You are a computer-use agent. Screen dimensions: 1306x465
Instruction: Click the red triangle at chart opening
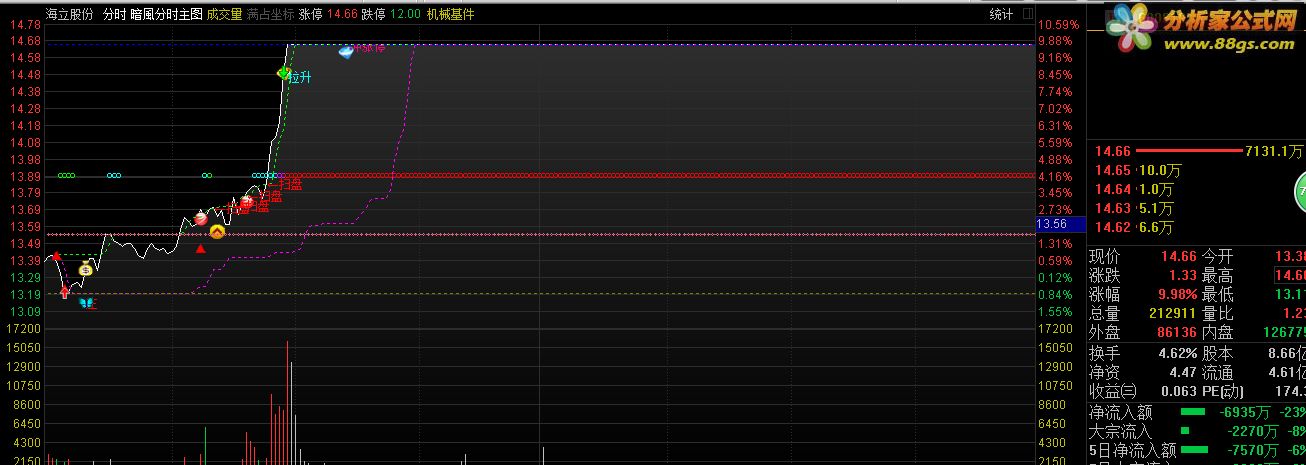[57, 256]
